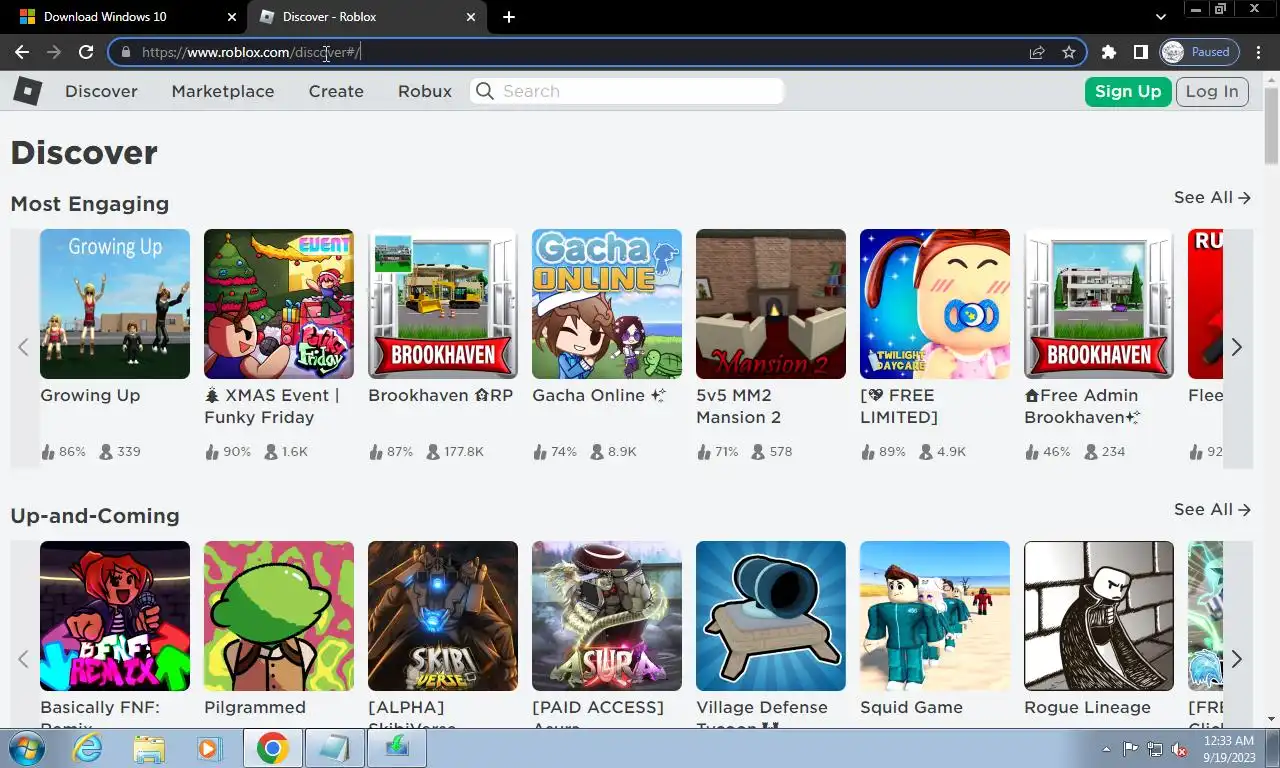
Task: Open the taskbar clock 12:33 AM
Action: tap(1229, 749)
